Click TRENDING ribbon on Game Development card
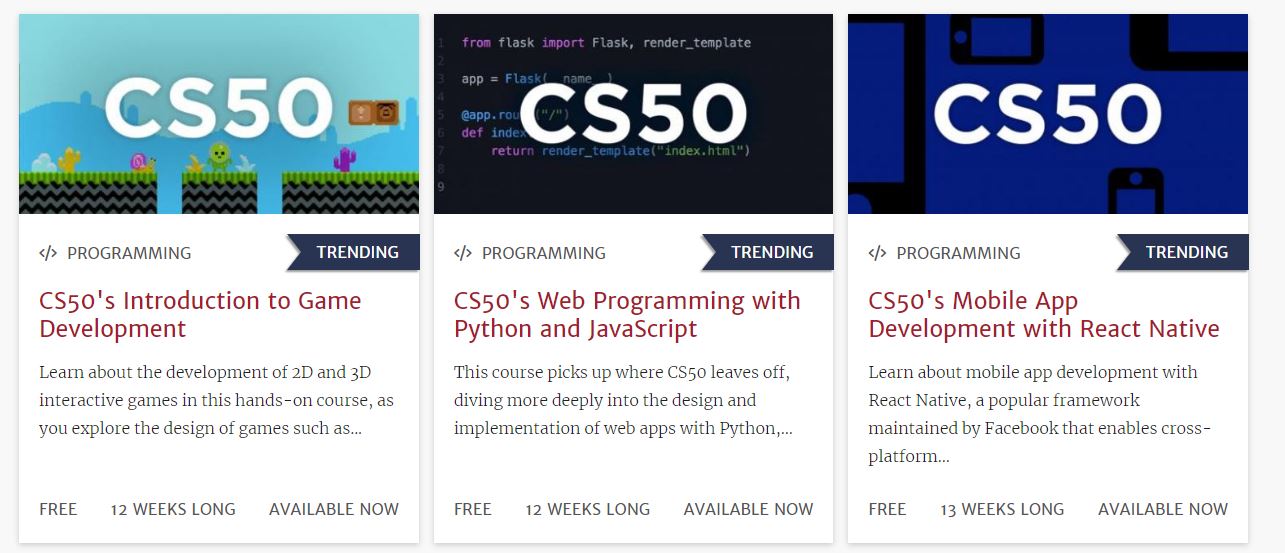This screenshot has width=1285, height=553. (x=353, y=252)
